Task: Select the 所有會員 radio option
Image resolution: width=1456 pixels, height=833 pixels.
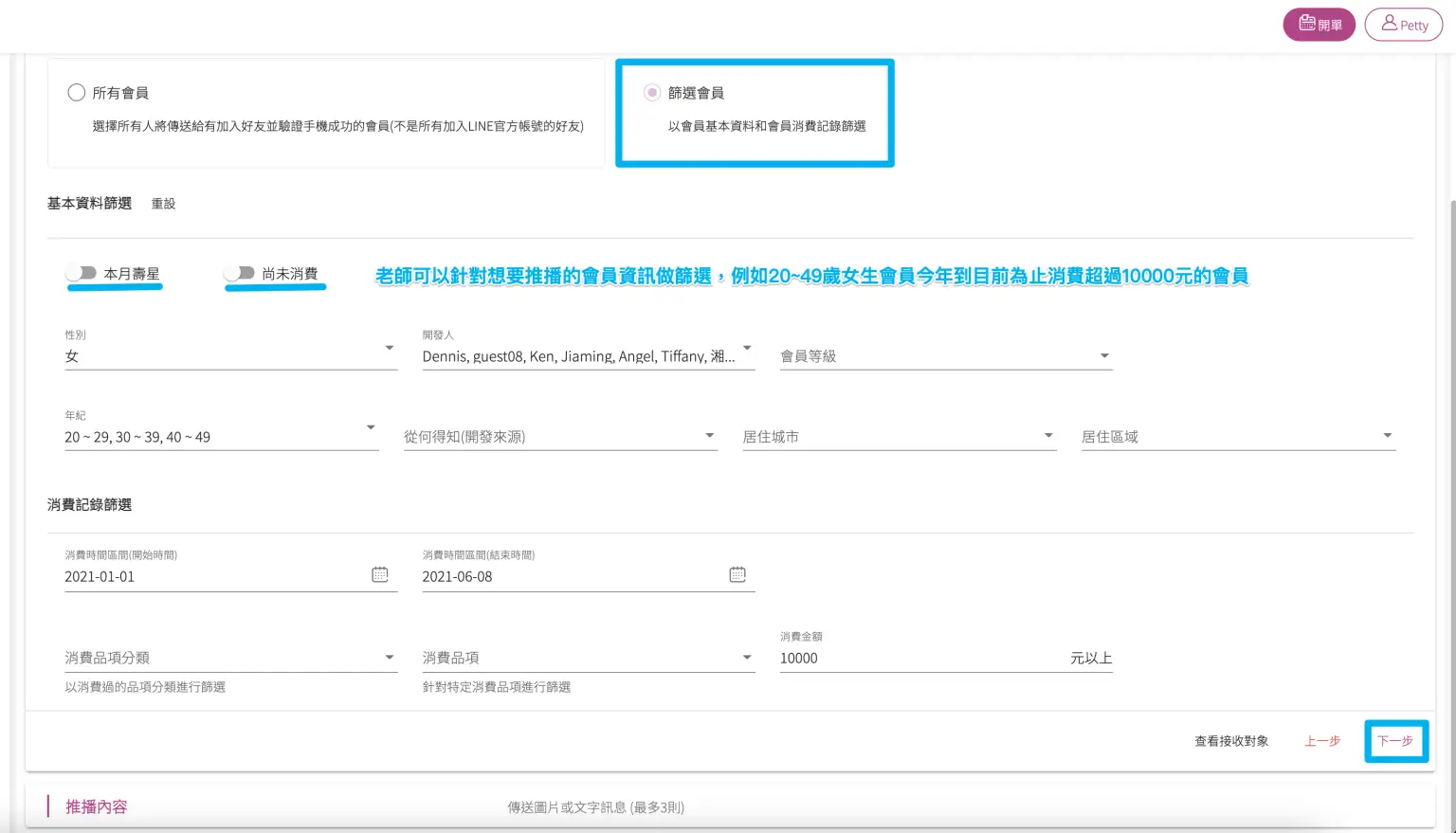Action: point(77,93)
